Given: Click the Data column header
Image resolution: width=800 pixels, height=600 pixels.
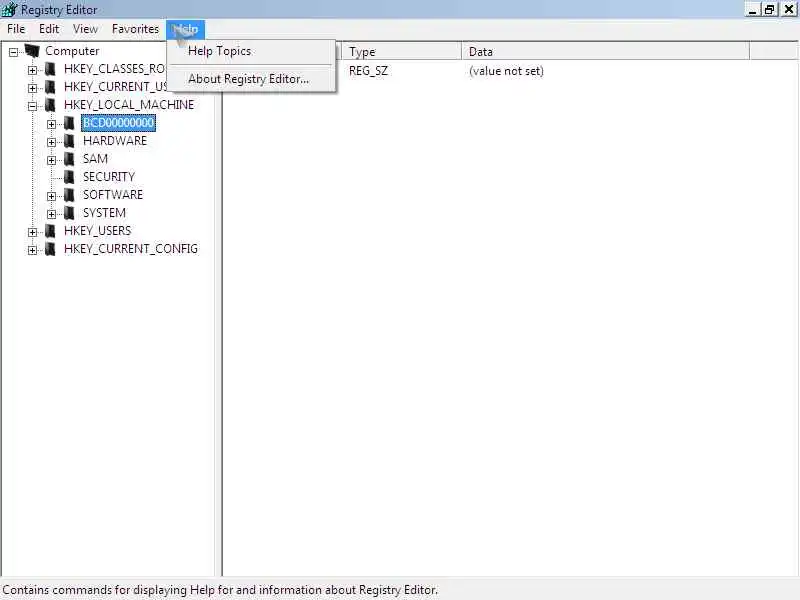Looking at the screenshot, I should click(606, 52).
